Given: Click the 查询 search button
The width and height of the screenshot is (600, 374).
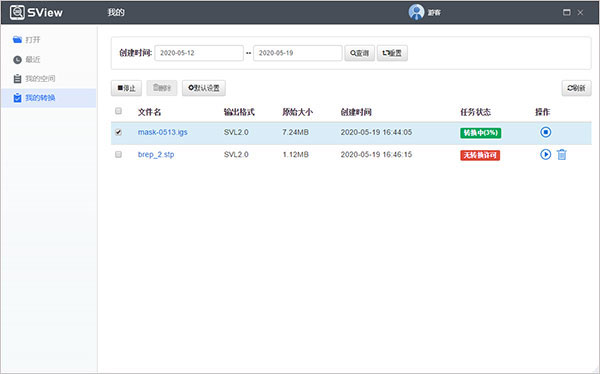Looking at the screenshot, I should (x=359, y=53).
